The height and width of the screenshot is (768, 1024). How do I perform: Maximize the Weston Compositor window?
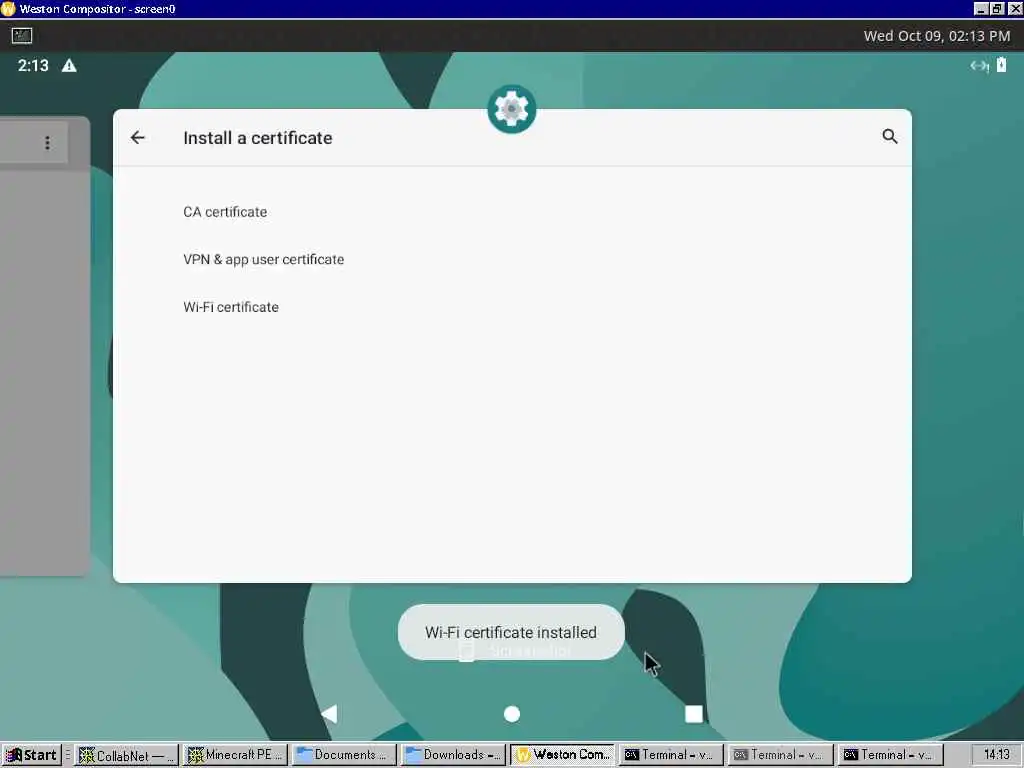(997, 9)
